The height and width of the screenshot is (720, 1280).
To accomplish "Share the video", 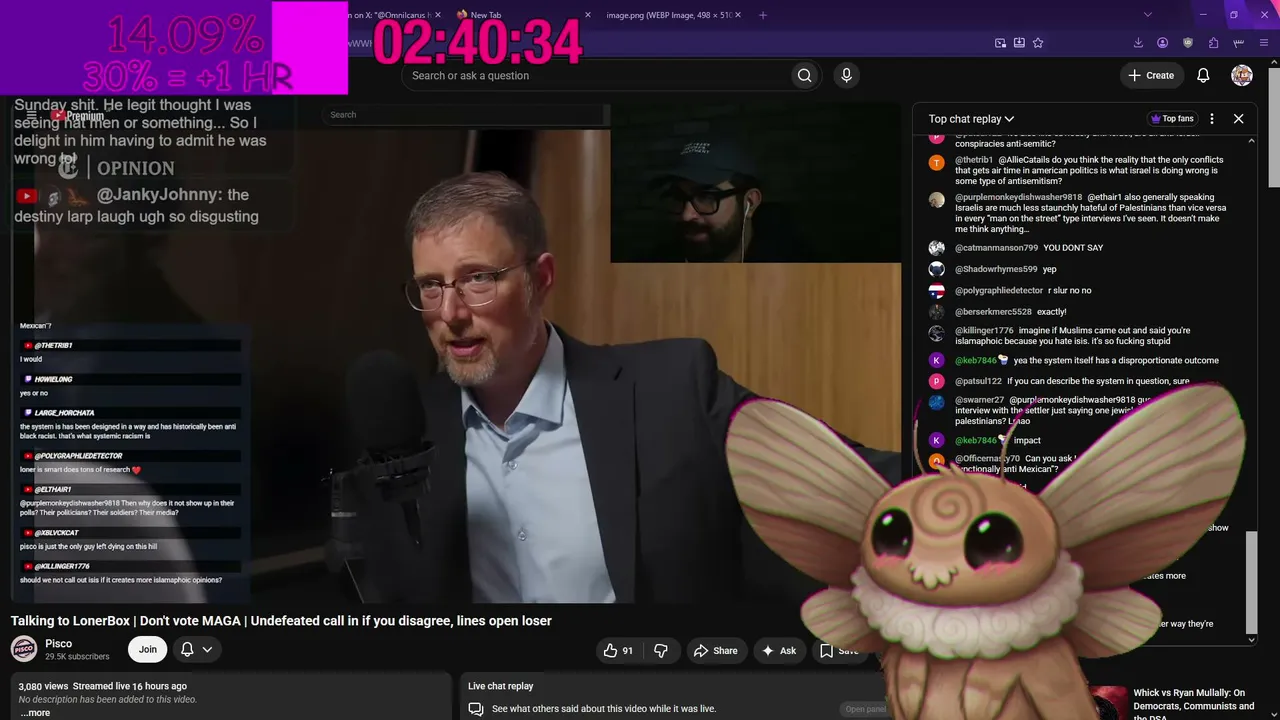I will click(715, 650).
